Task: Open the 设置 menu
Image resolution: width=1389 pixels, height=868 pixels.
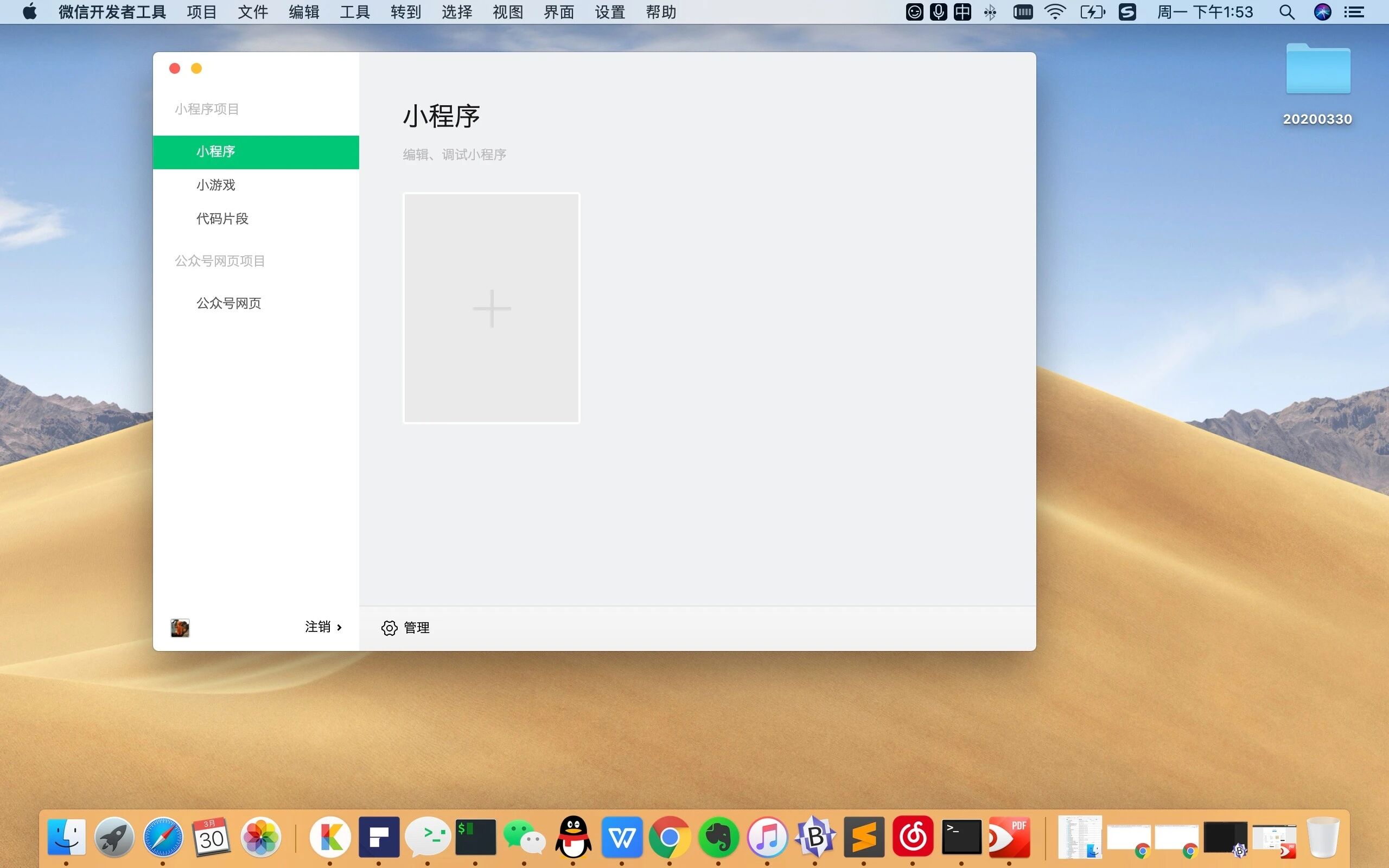Action: [609, 12]
